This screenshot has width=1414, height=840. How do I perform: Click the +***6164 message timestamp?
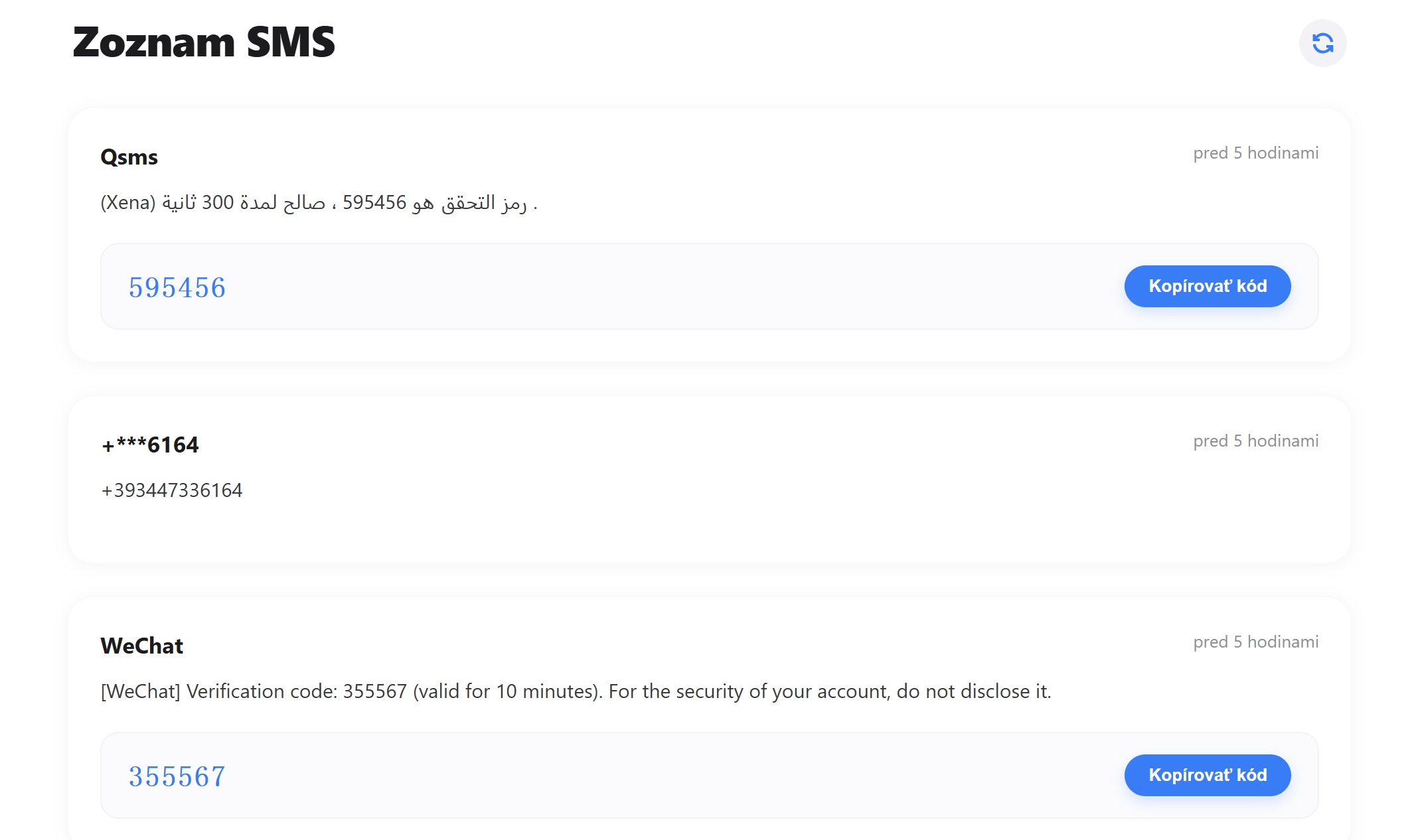pos(1255,441)
